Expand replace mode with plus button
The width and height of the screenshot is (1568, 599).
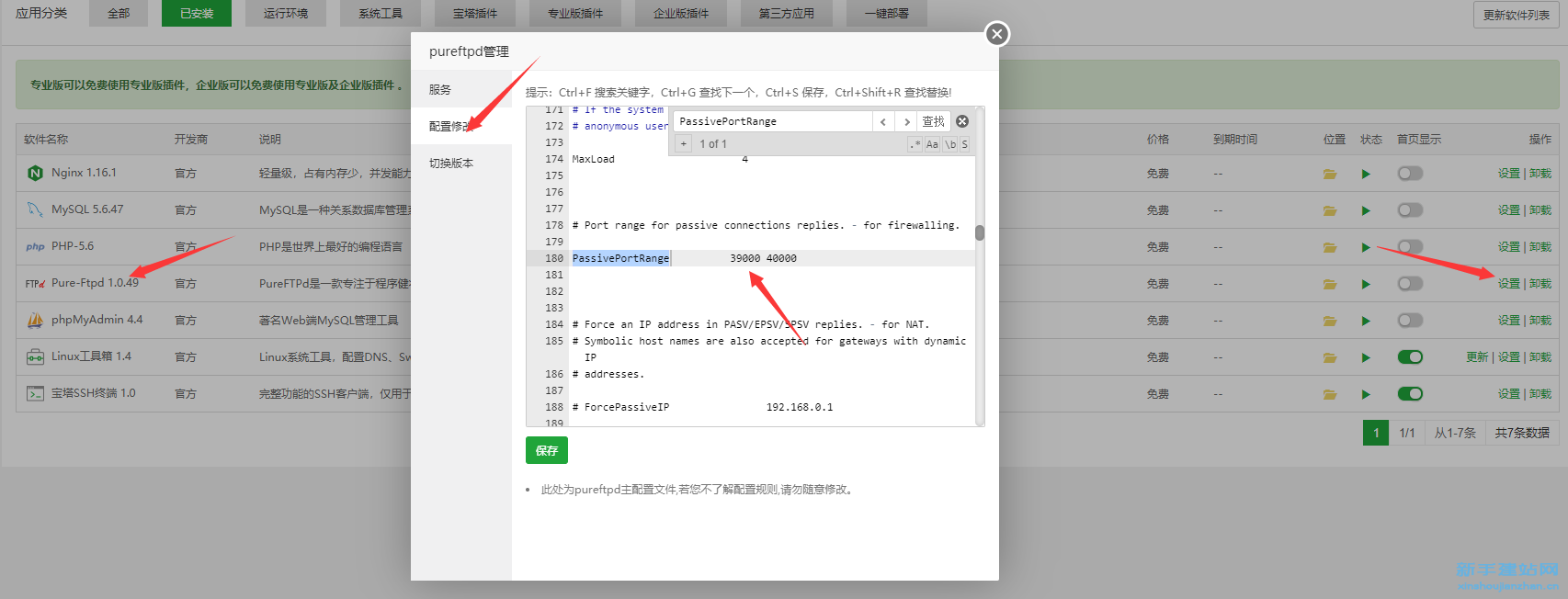point(683,144)
